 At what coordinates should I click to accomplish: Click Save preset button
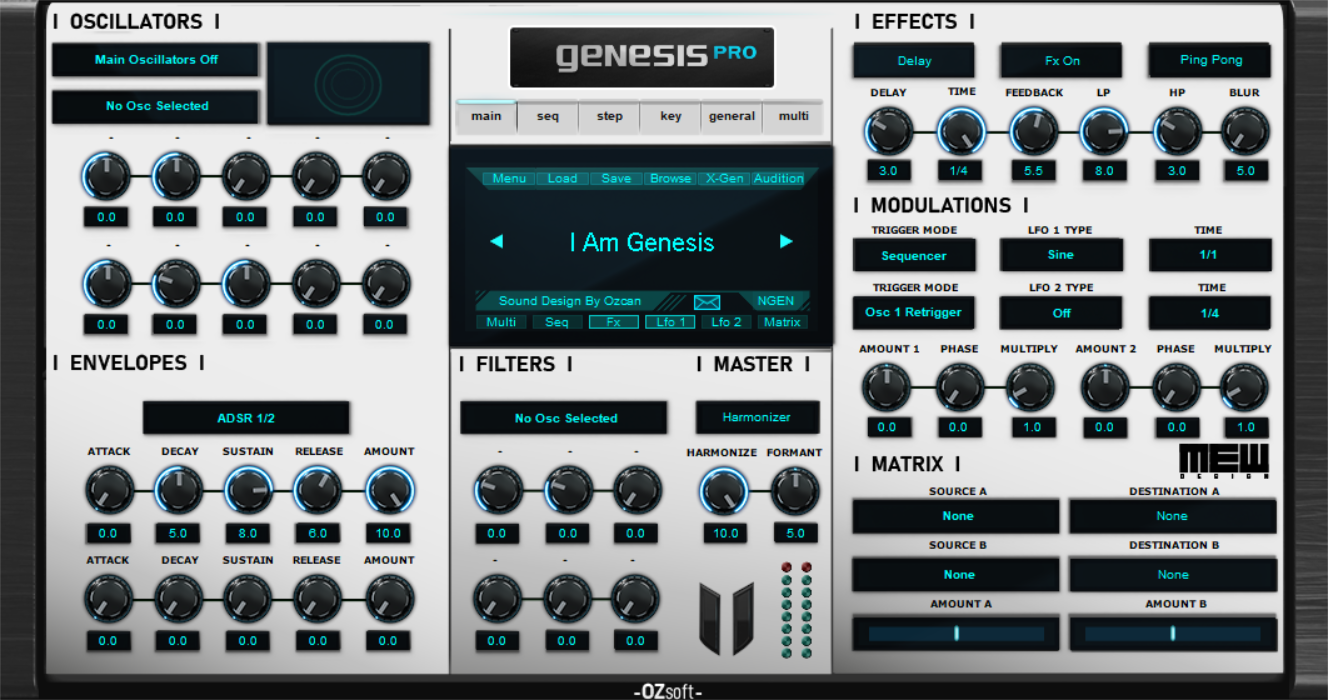point(616,178)
